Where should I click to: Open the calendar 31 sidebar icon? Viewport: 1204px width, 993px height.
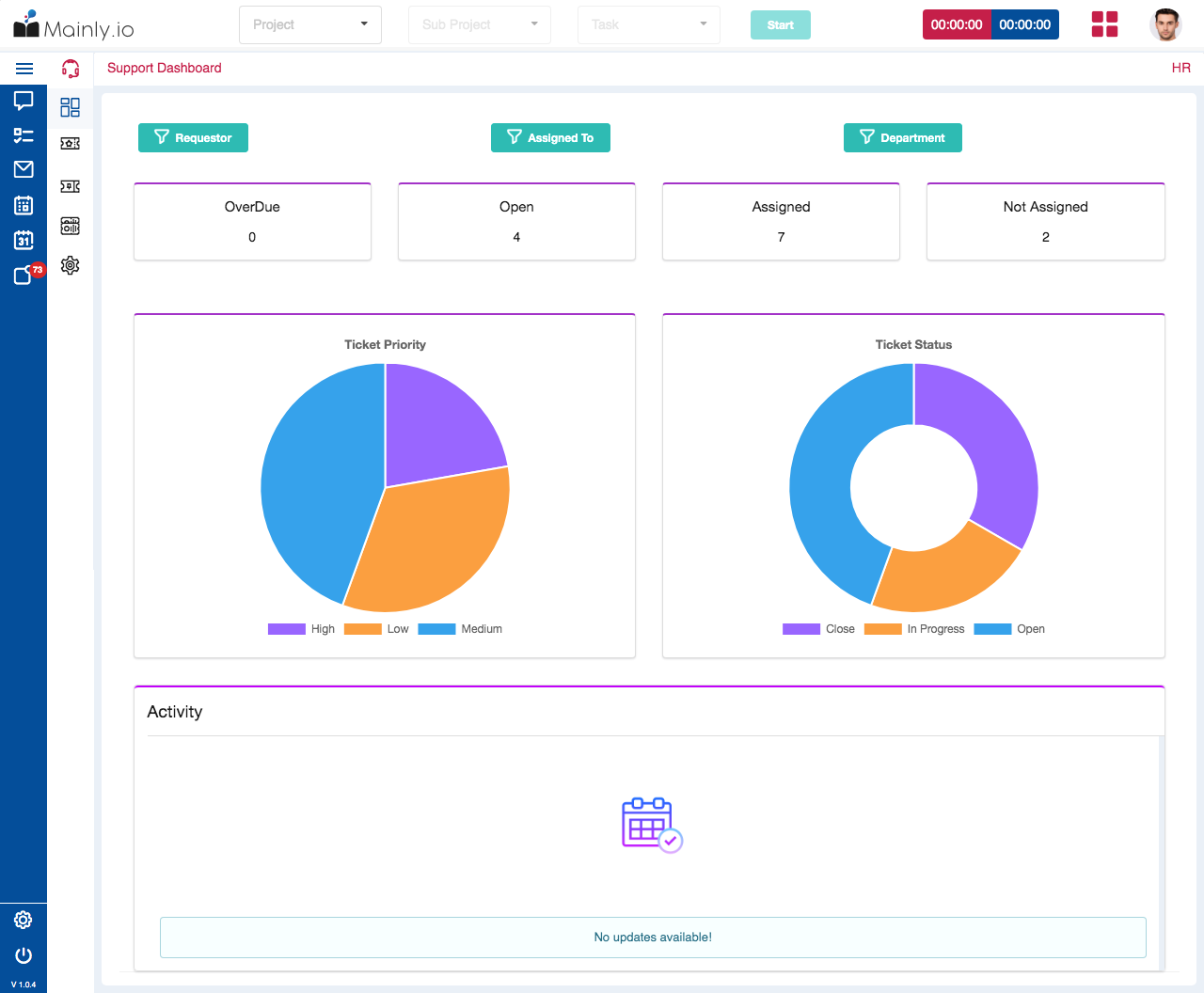pyautogui.click(x=24, y=240)
